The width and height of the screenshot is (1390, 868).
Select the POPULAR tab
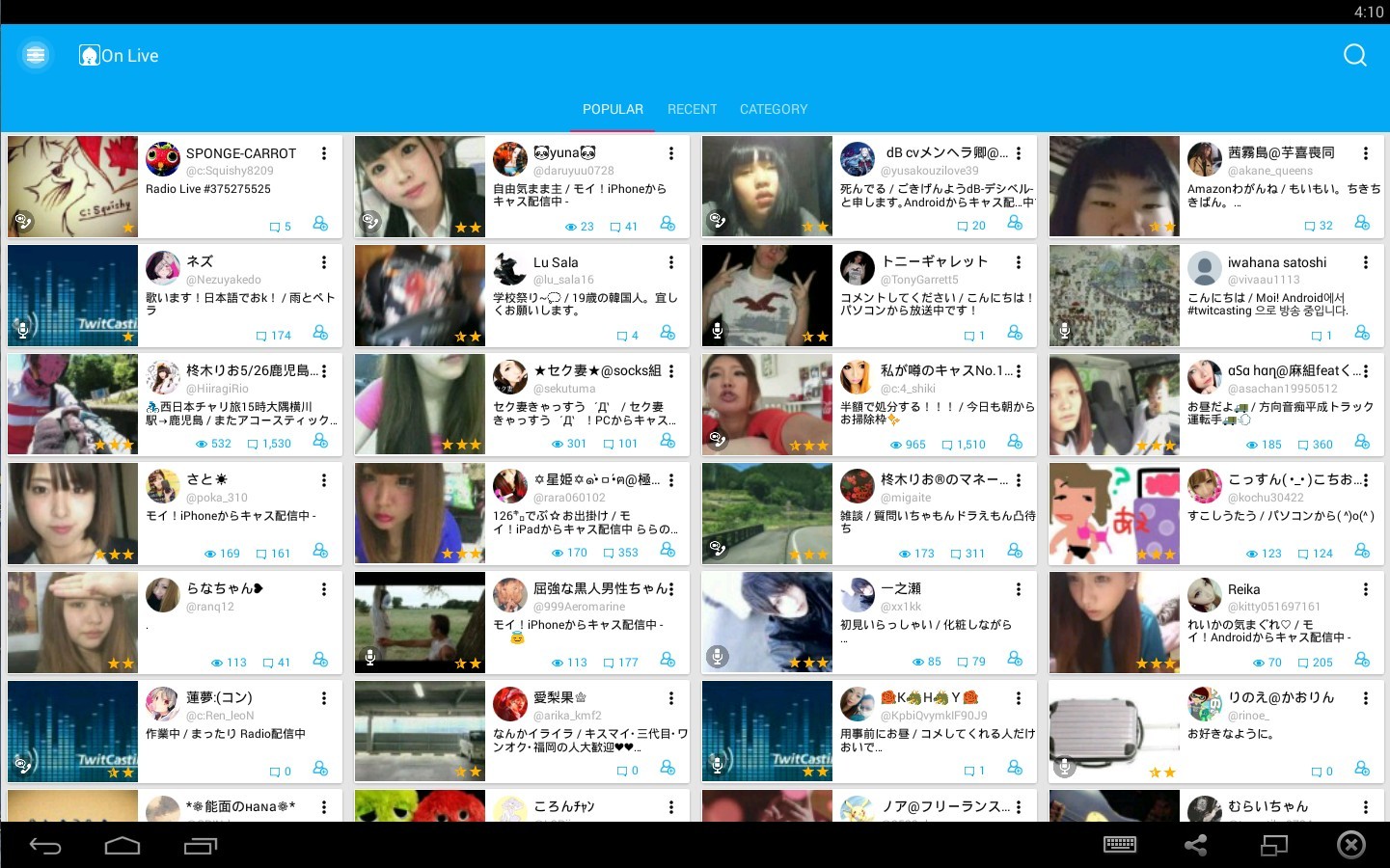613,109
